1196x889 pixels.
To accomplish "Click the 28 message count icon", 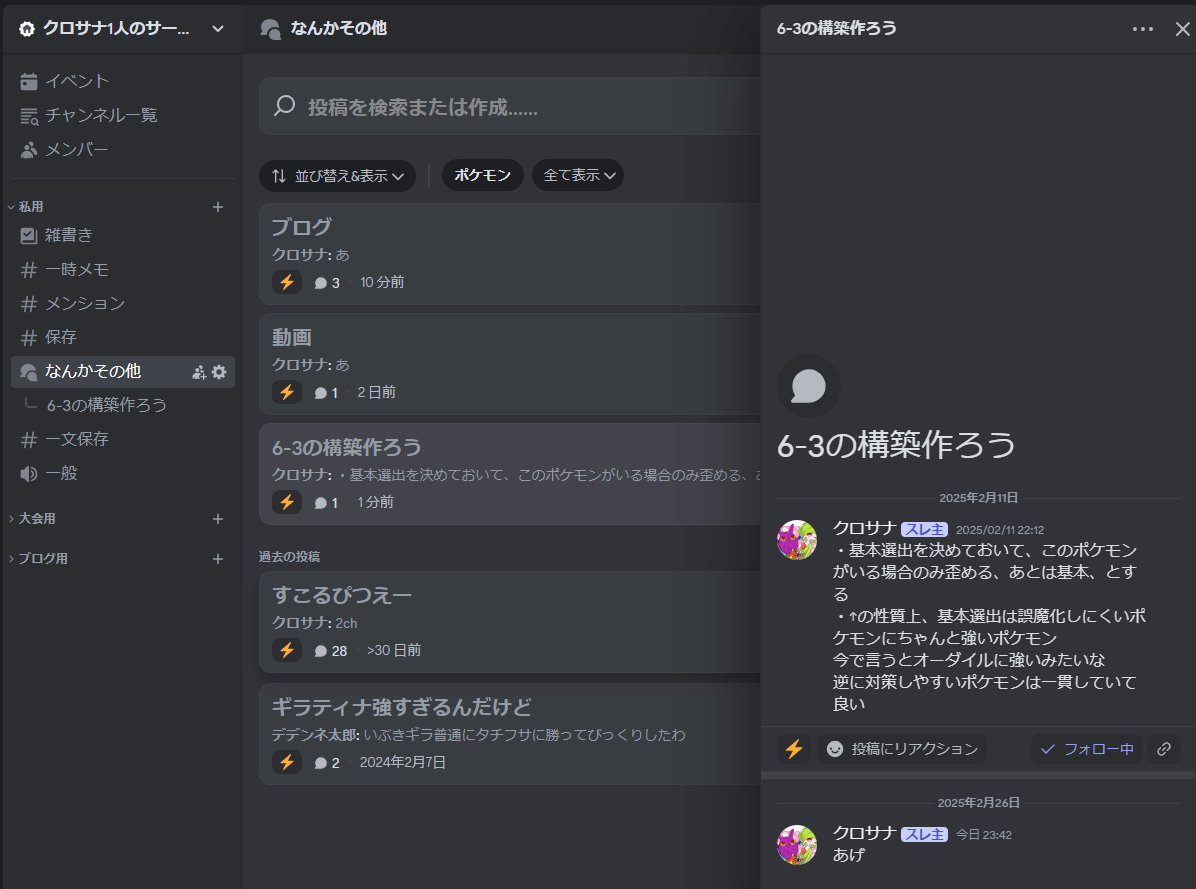I will pos(320,651).
